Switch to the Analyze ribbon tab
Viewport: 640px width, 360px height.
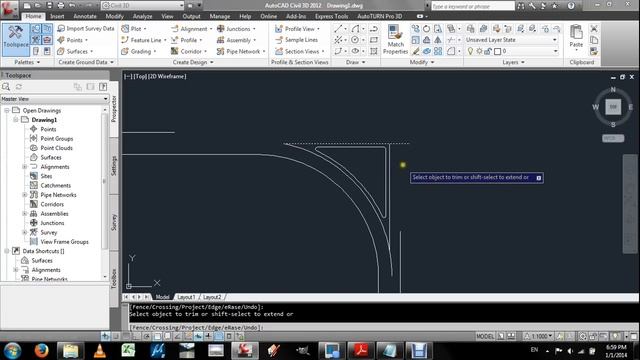coord(142,16)
